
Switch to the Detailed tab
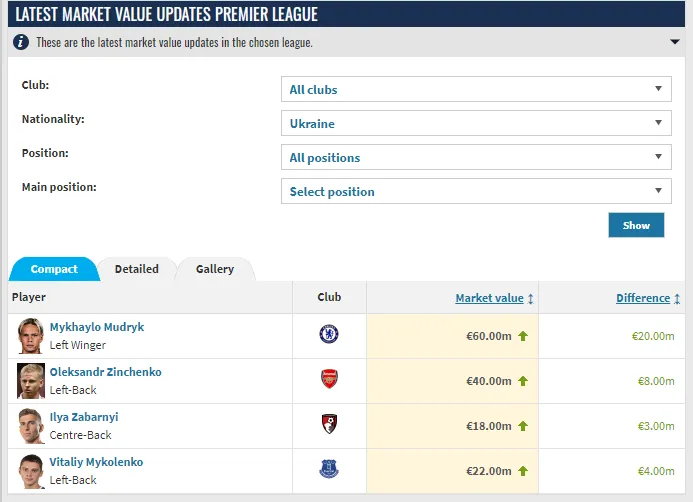click(x=137, y=269)
